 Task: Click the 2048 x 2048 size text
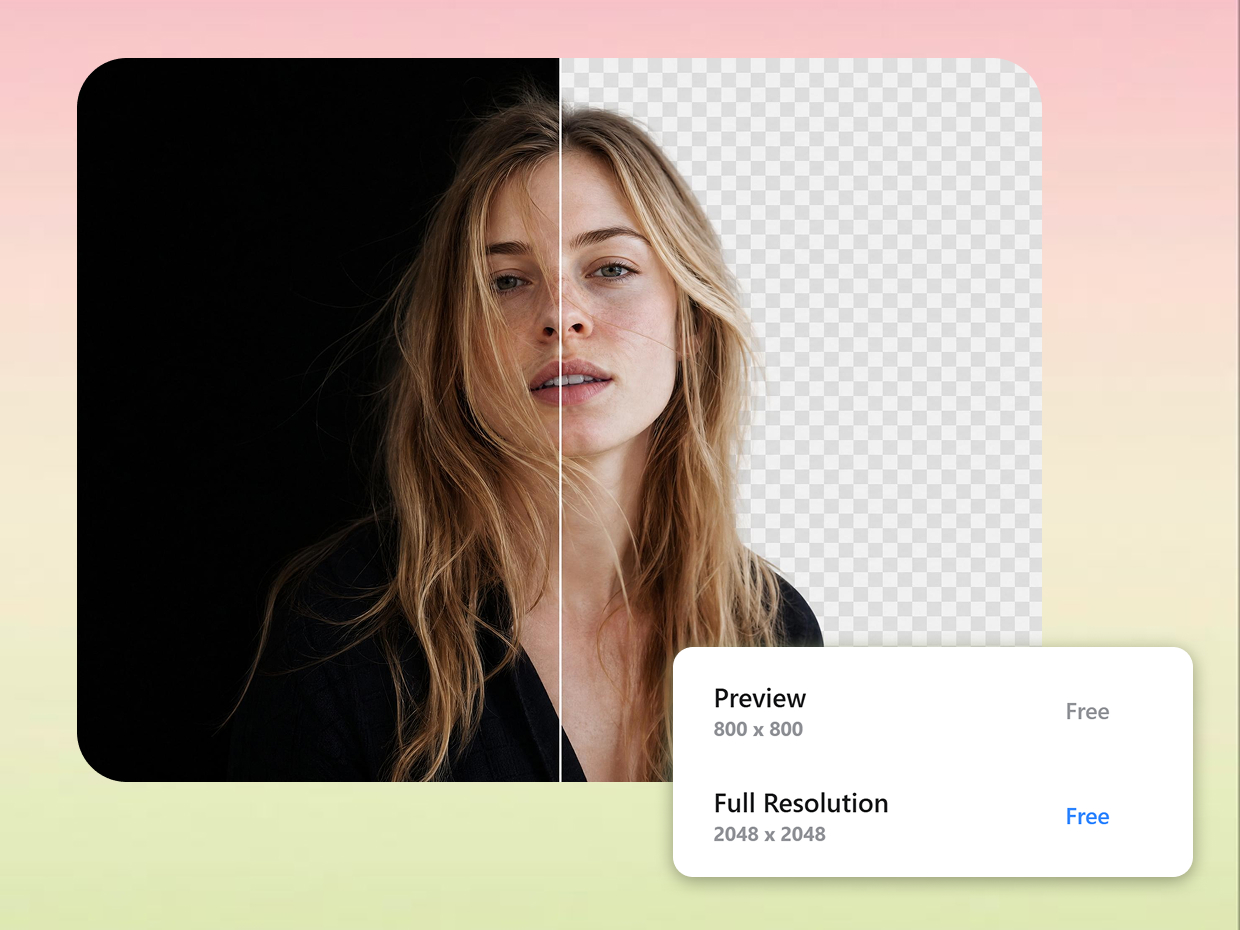pos(769,834)
